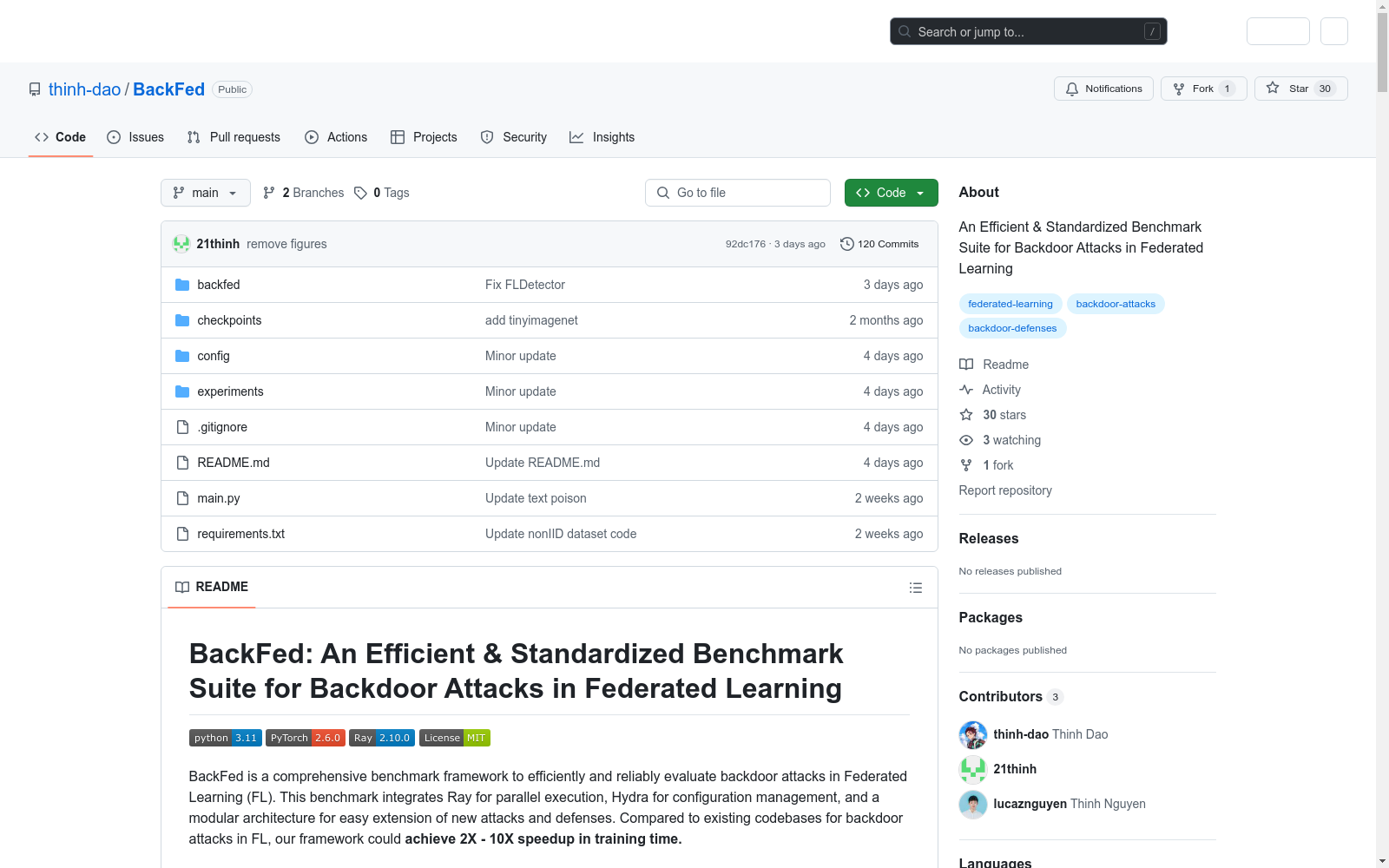Click the config folder icon

pyautogui.click(x=182, y=356)
